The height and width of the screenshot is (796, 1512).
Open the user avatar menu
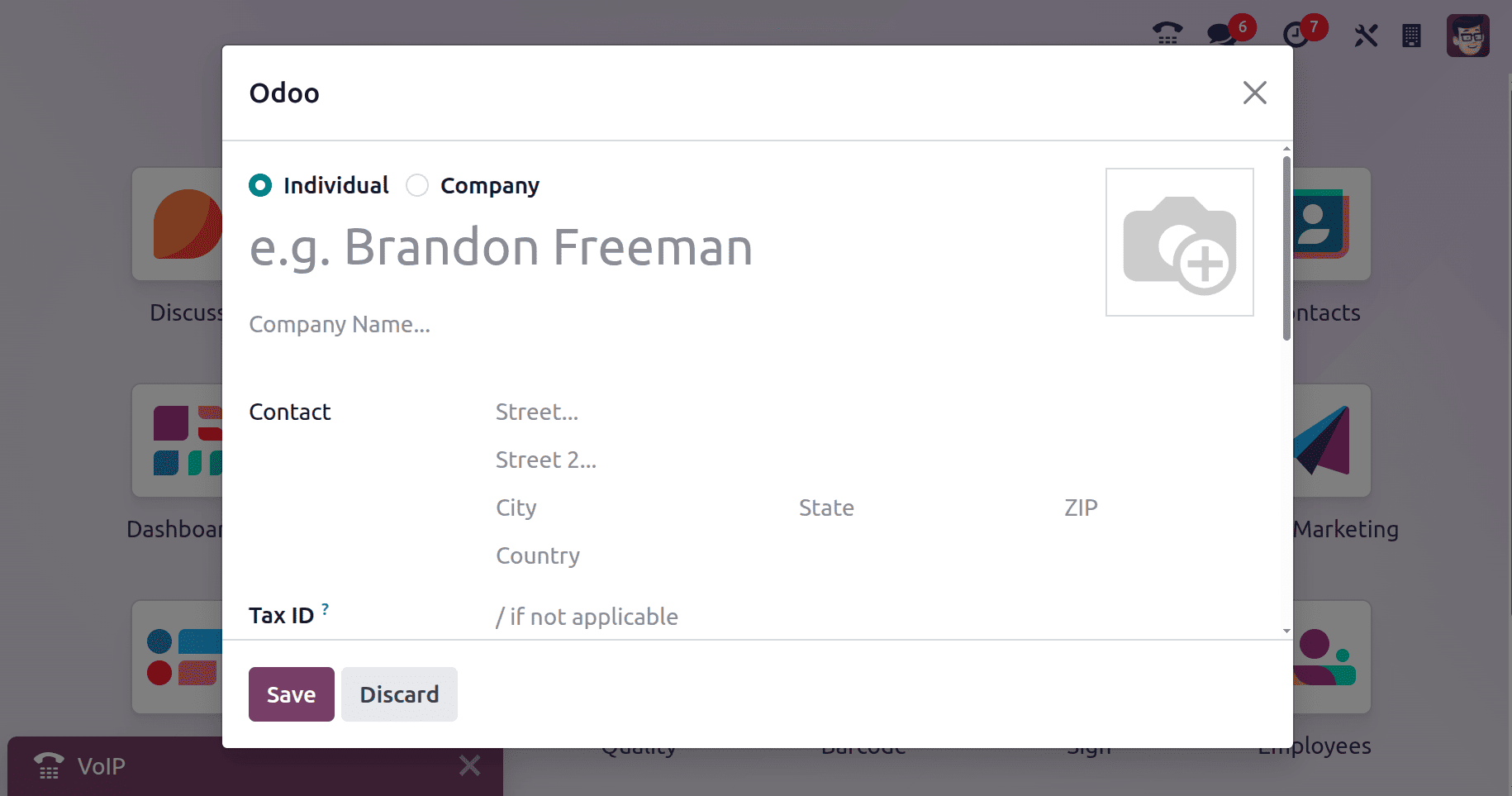1467,36
